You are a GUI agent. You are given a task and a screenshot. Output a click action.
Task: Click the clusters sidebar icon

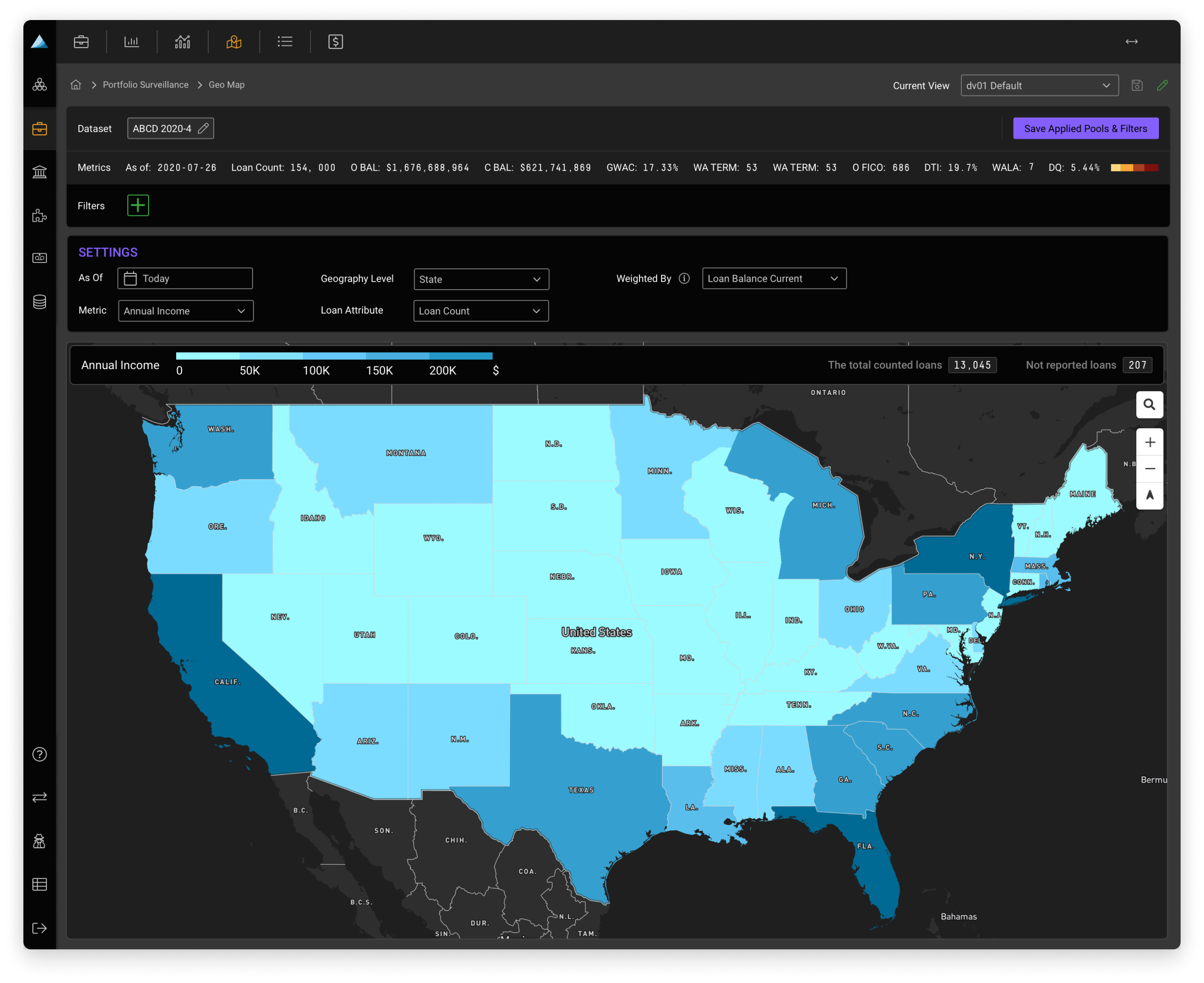pyautogui.click(x=40, y=84)
